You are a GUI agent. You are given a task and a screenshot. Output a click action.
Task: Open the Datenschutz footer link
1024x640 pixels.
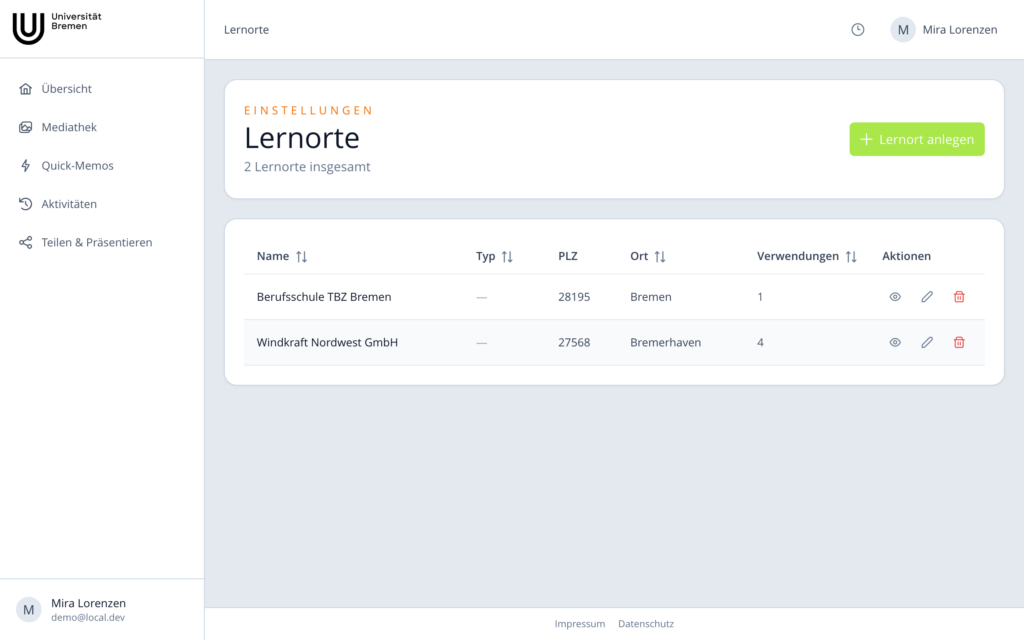coord(646,624)
